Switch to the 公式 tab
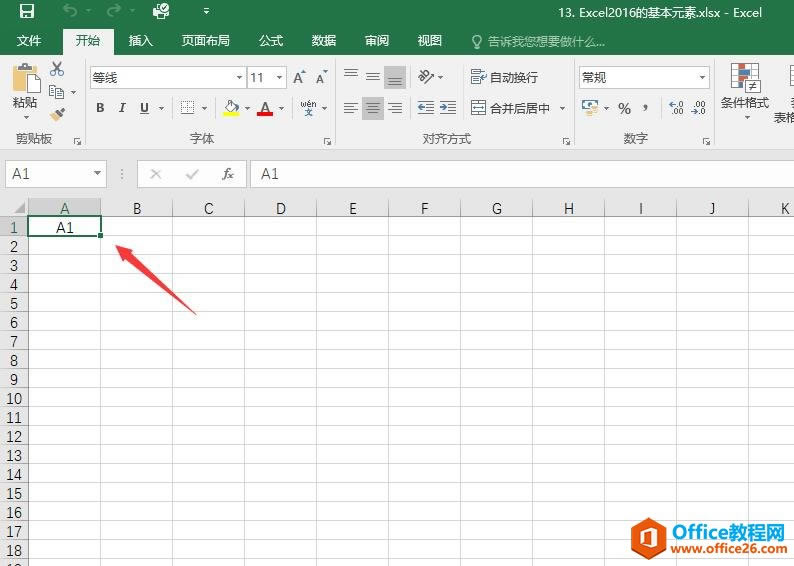Viewport: 794px width, 566px height. tap(271, 41)
